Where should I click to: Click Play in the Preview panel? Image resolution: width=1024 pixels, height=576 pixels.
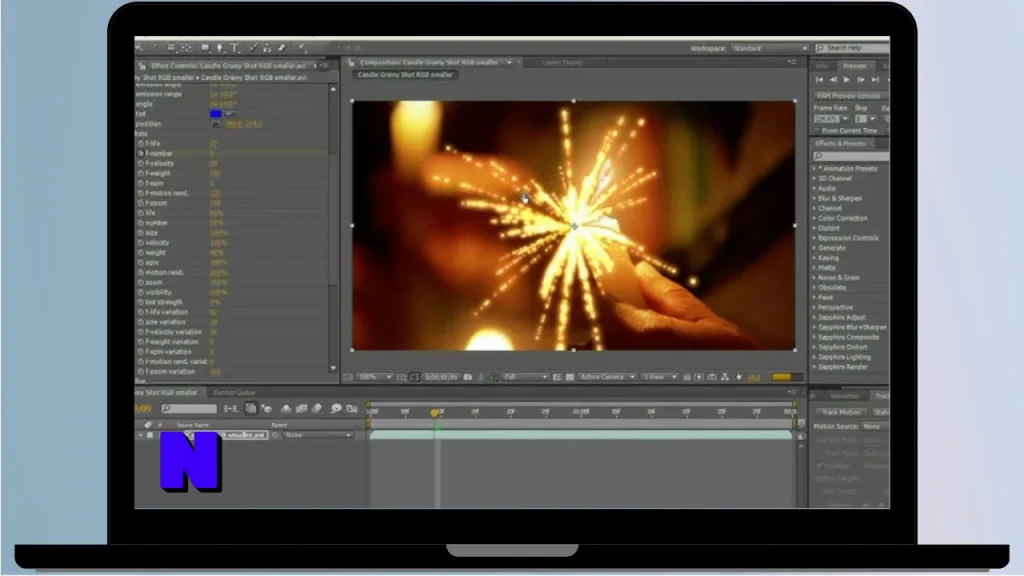tap(847, 80)
